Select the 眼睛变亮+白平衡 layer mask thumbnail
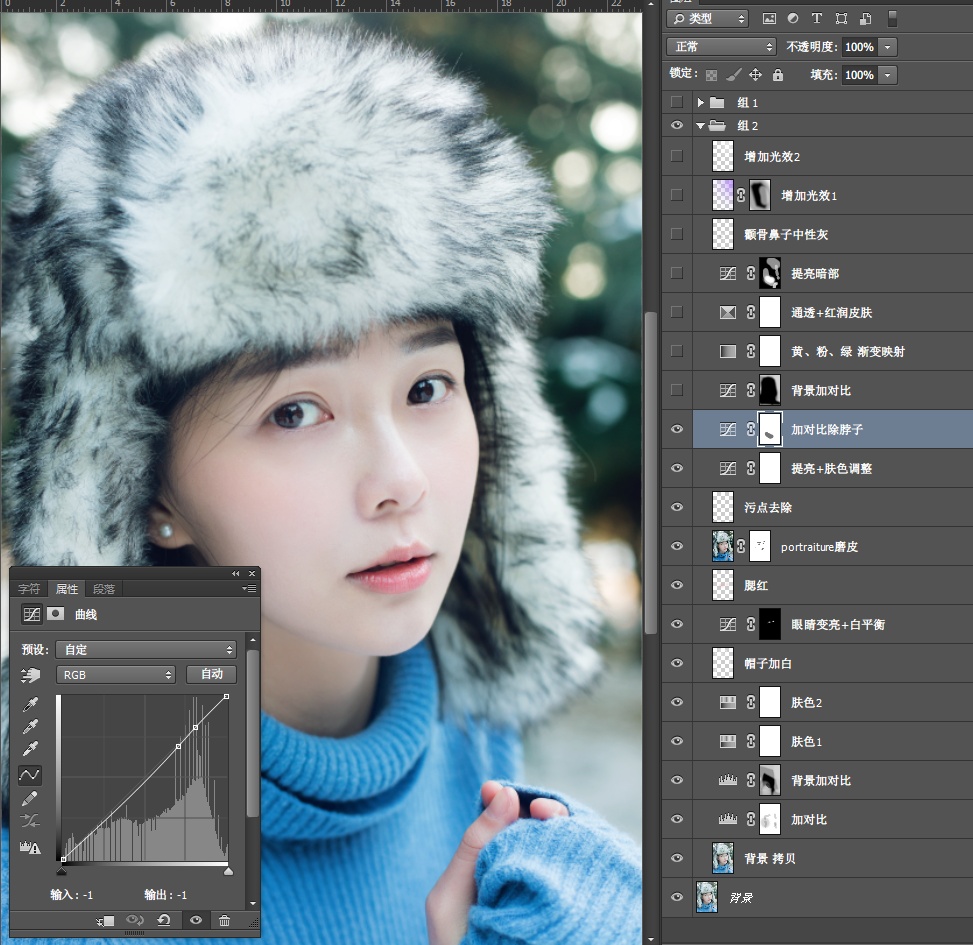The width and height of the screenshot is (973, 945). (x=769, y=624)
